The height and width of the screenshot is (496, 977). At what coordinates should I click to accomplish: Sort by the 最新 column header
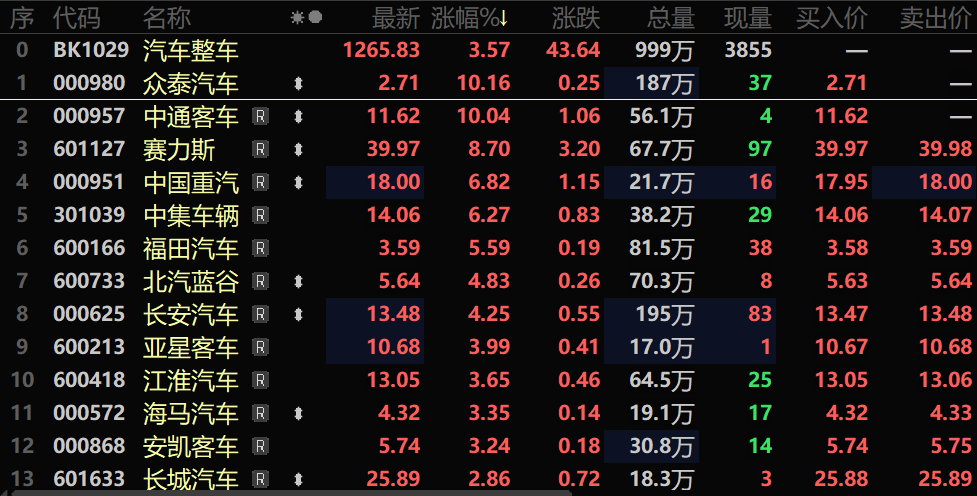pyautogui.click(x=396, y=18)
